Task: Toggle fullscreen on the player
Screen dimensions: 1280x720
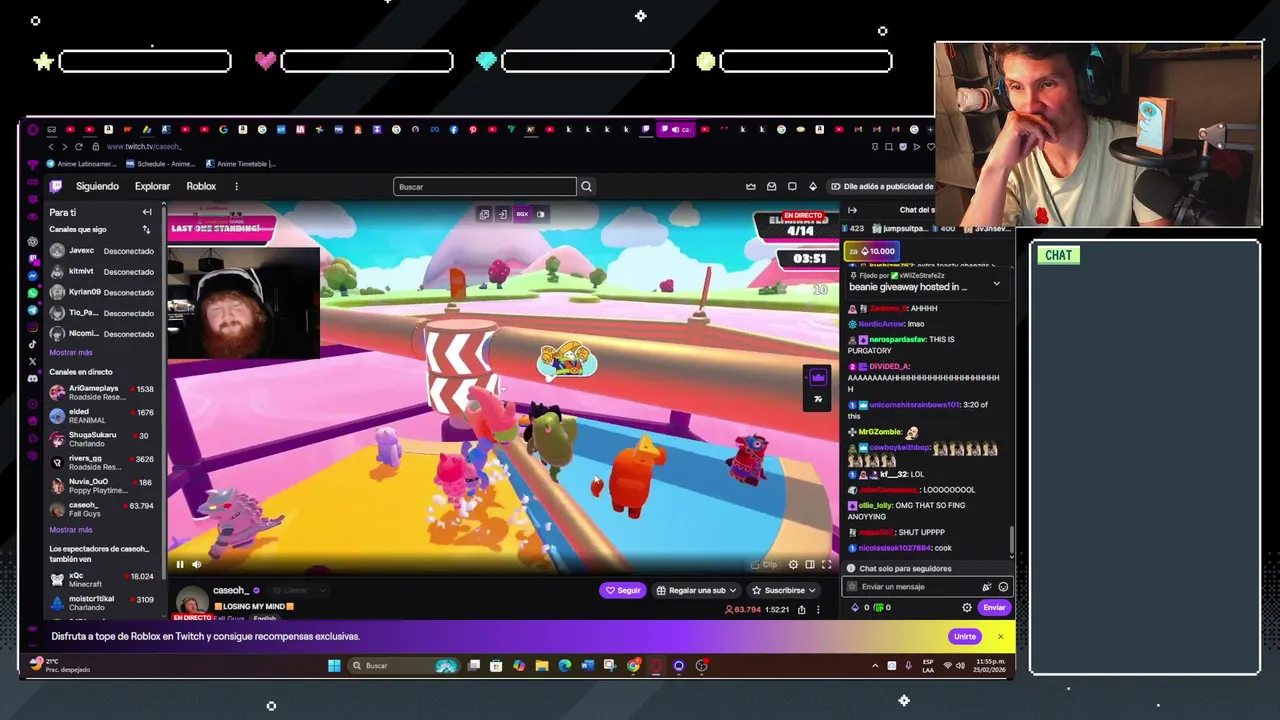Action: (x=826, y=564)
